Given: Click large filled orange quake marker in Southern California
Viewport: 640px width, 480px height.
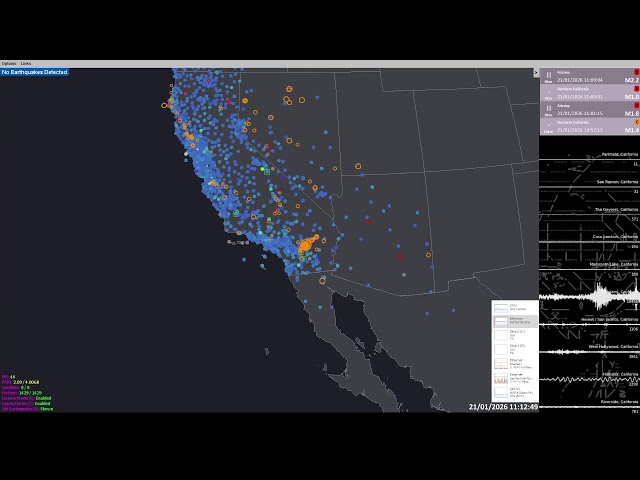Looking at the screenshot, I should coord(305,246).
